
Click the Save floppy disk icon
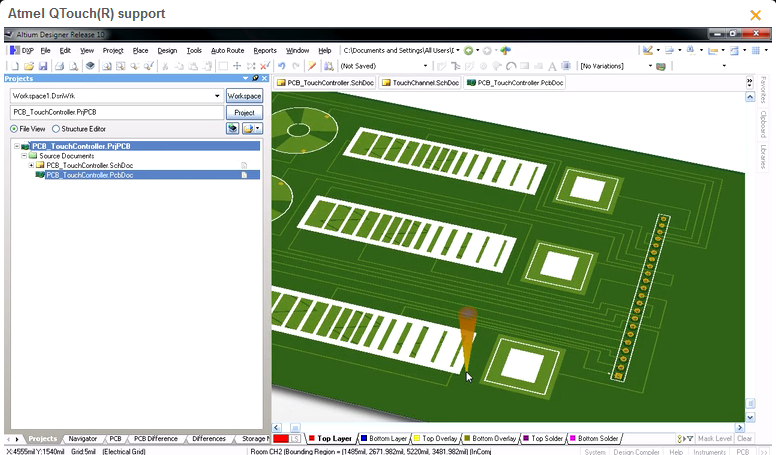tap(43, 66)
